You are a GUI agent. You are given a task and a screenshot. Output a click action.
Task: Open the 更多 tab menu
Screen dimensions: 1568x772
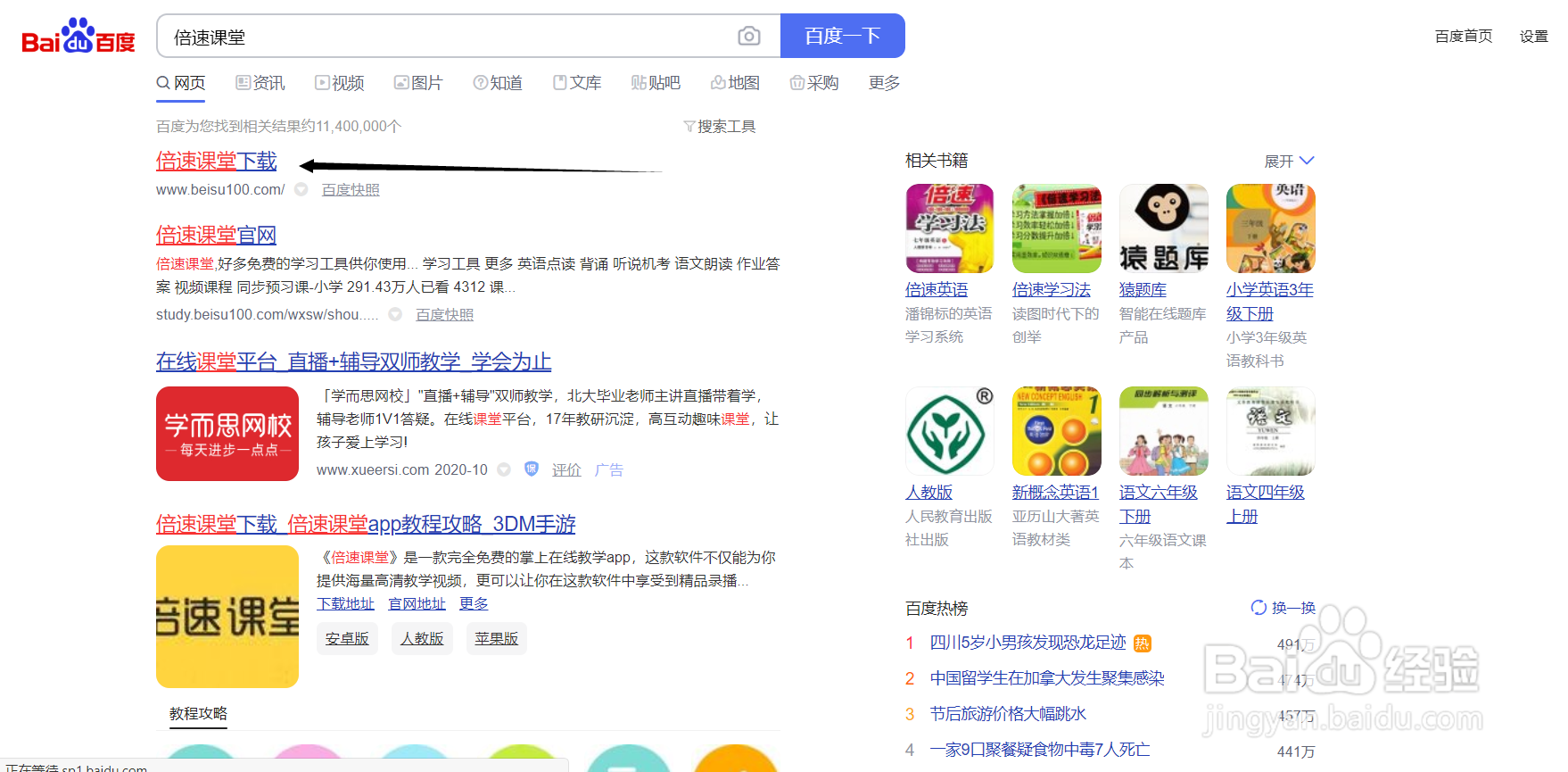(x=884, y=83)
